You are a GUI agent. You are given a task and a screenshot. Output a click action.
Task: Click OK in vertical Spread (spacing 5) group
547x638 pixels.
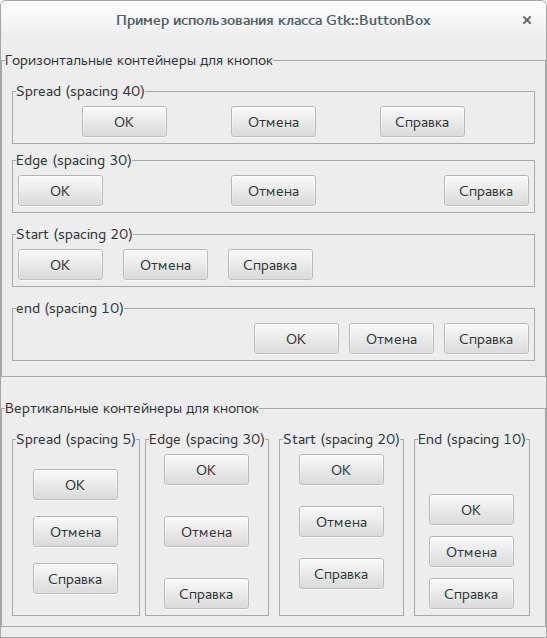pos(75,485)
